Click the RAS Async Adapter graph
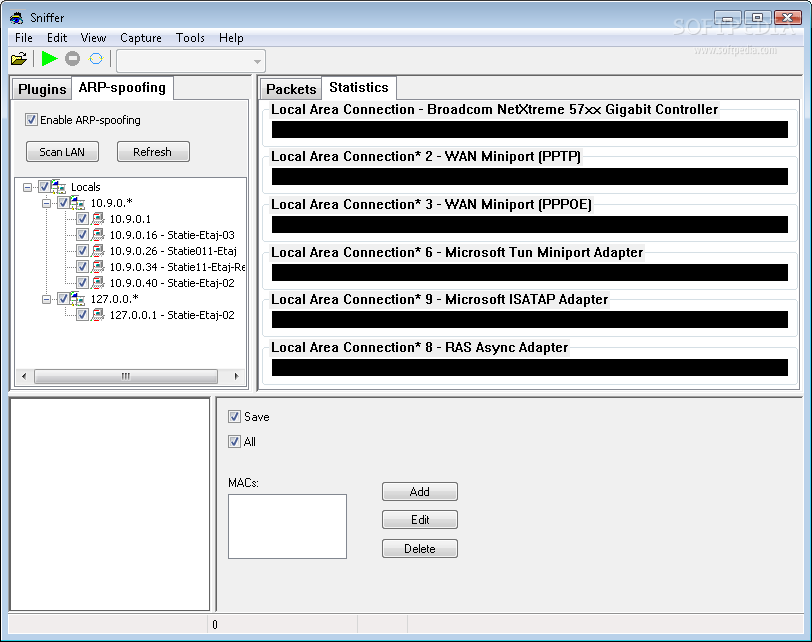The width and height of the screenshot is (812, 642). tap(530, 368)
